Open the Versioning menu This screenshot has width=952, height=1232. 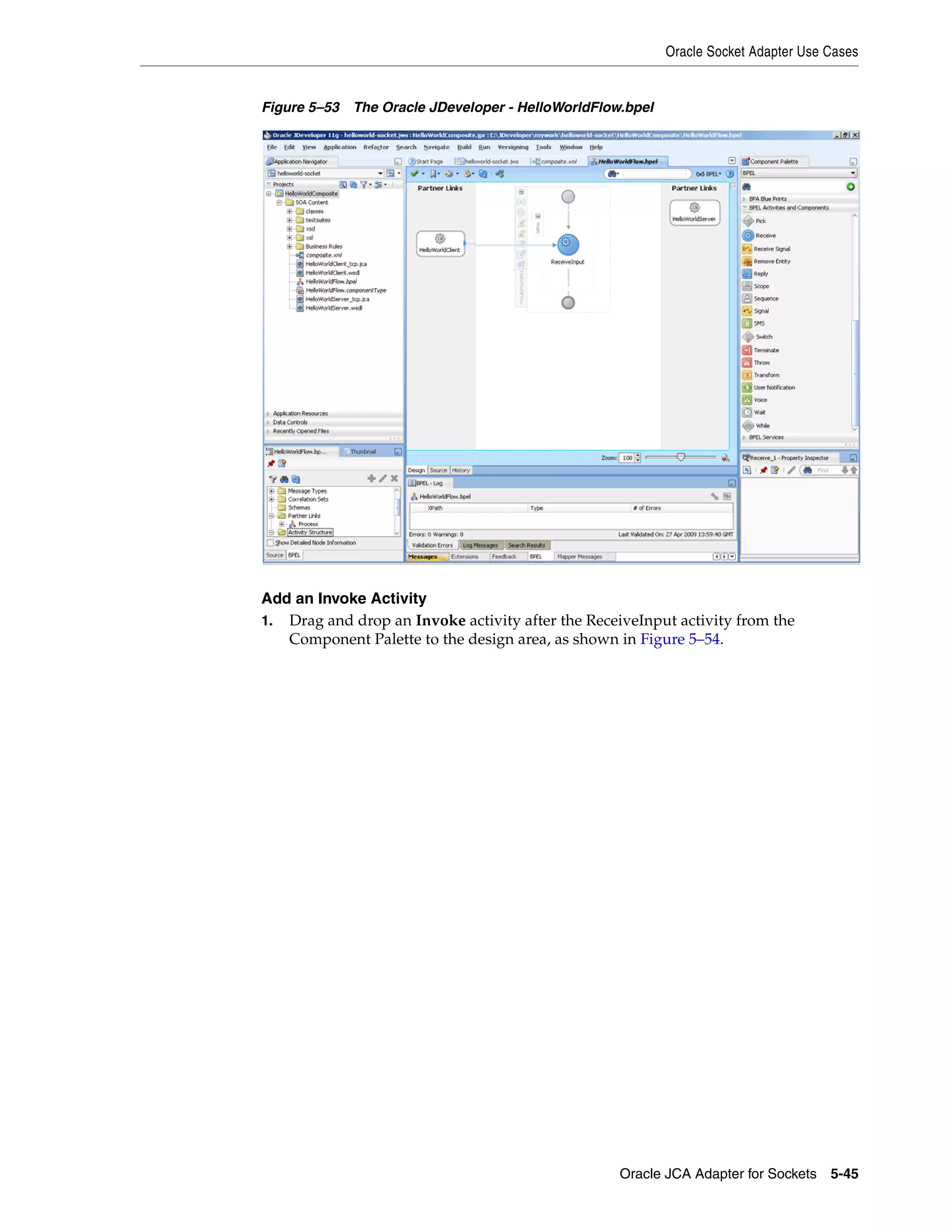click(513, 147)
